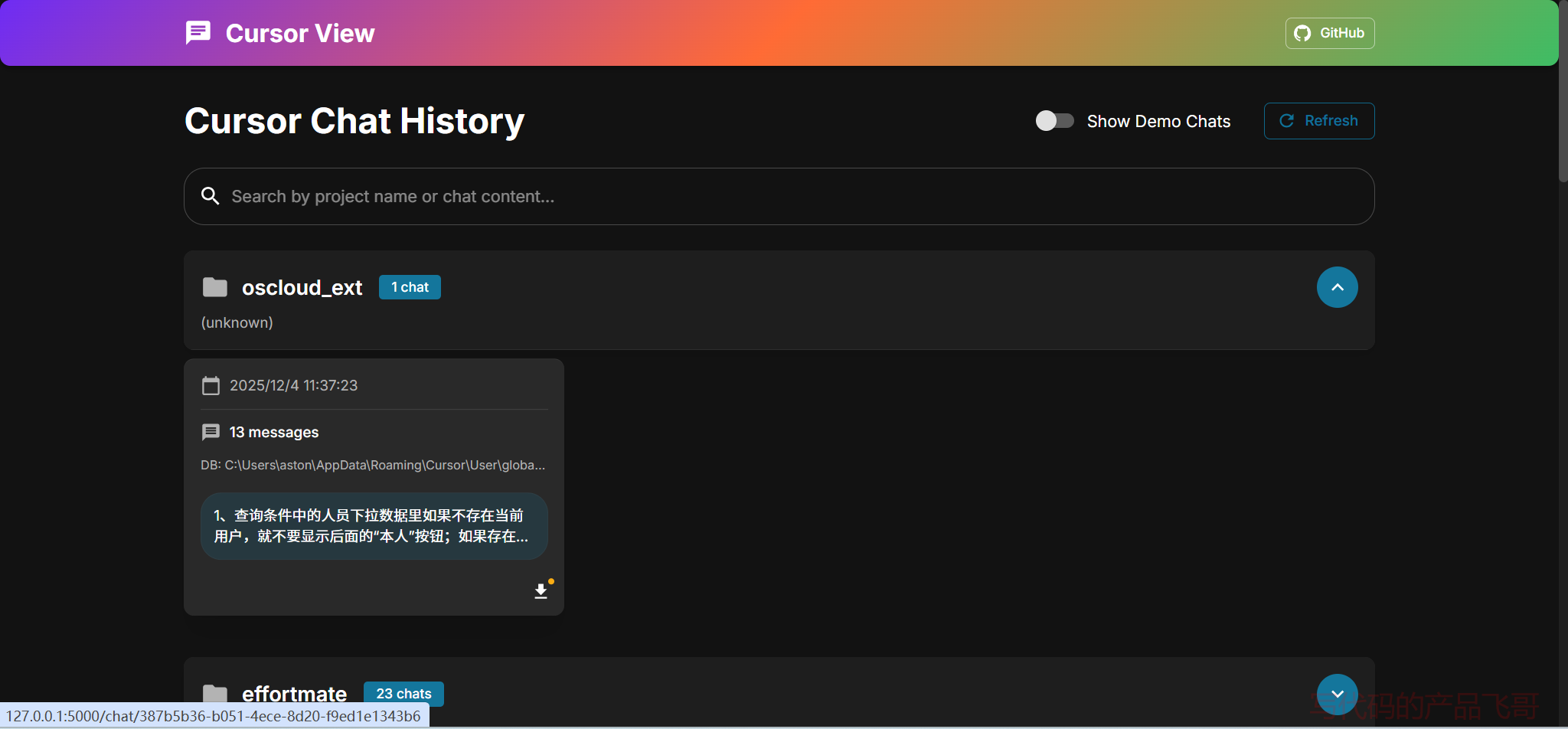The image size is (1568, 729).
Task: Export chat with the download icon
Action: [541, 591]
